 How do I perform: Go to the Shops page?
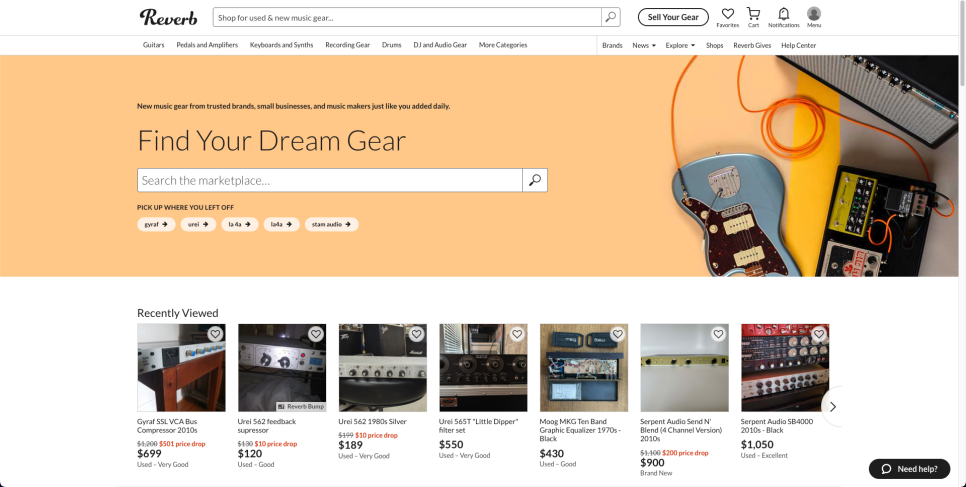[715, 45]
